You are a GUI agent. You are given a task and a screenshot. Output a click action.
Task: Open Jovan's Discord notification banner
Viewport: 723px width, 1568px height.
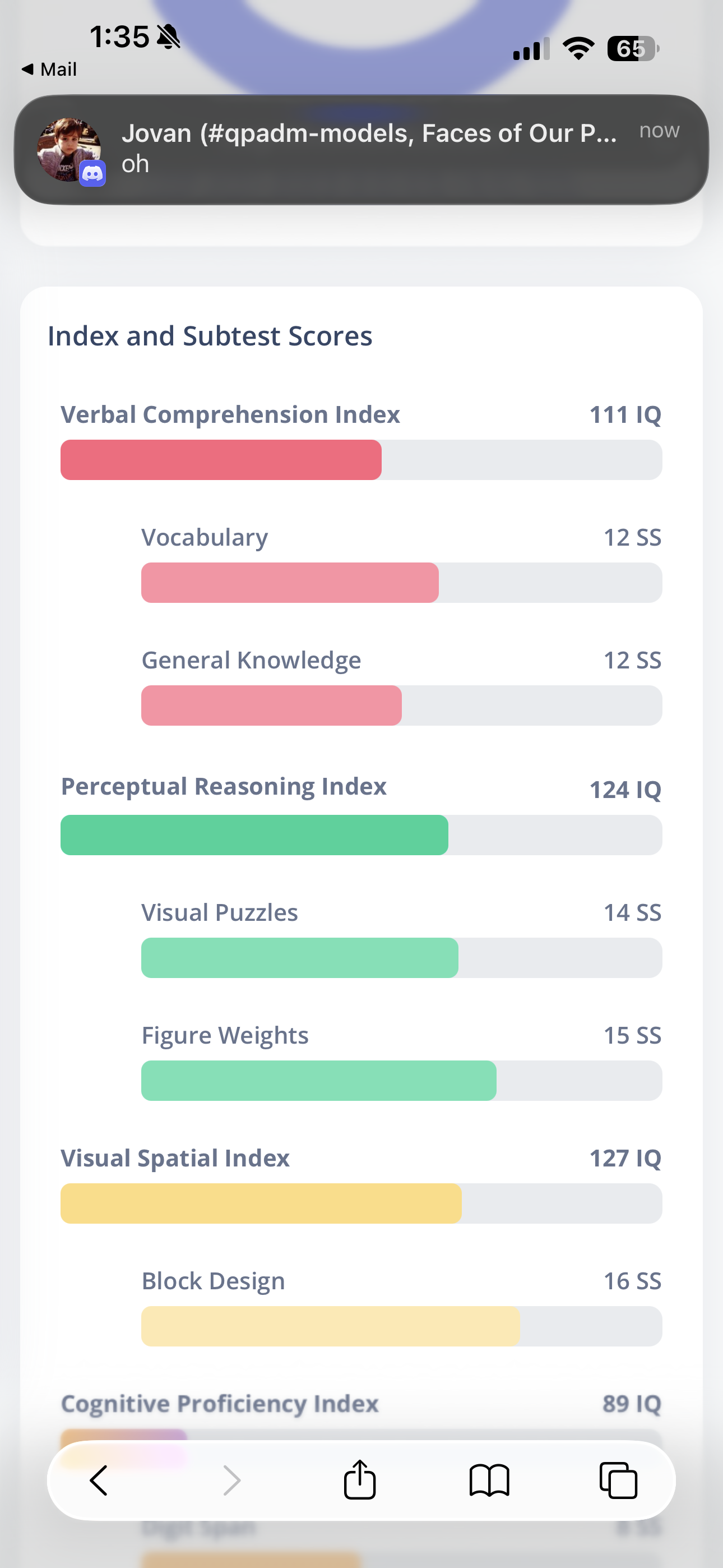coord(365,149)
